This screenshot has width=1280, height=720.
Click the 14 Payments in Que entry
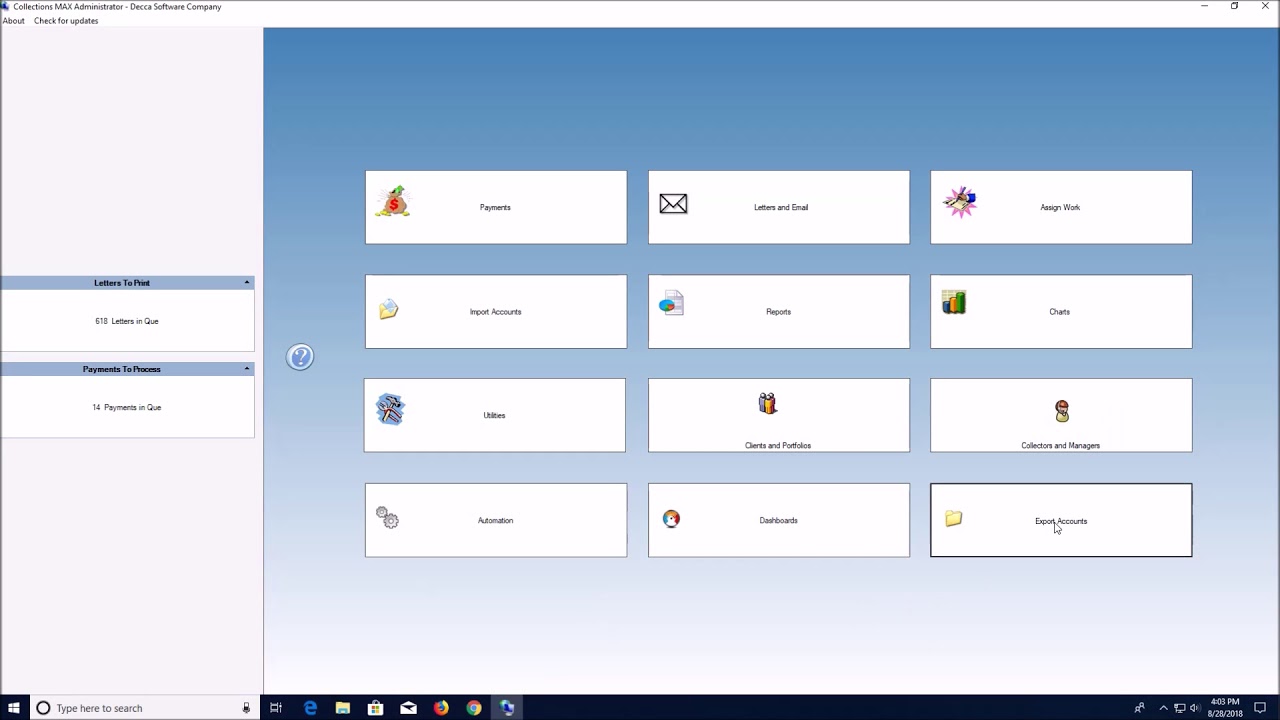pyautogui.click(x=127, y=407)
